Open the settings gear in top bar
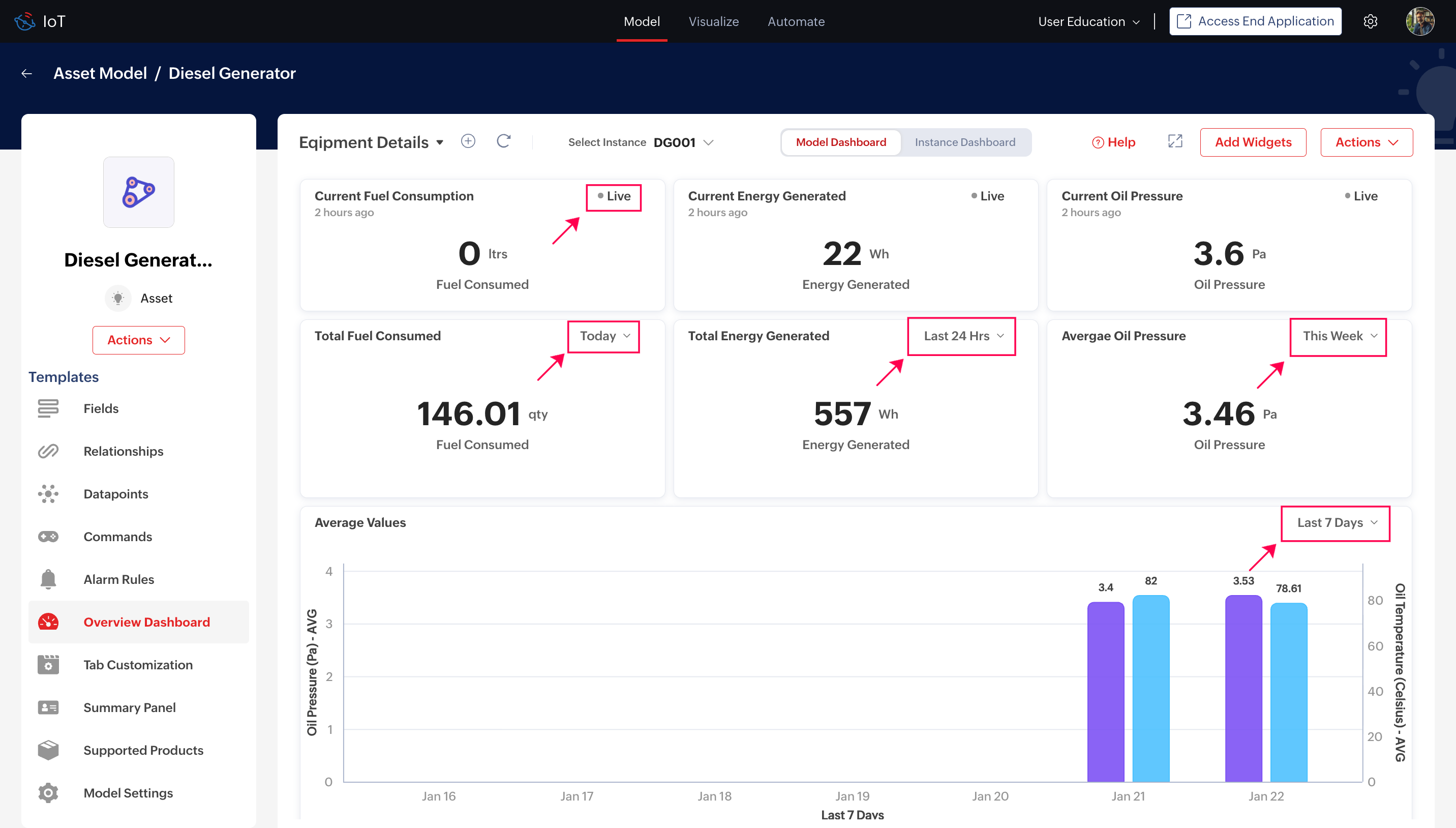1456x828 pixels. (x=1370, y=21)
